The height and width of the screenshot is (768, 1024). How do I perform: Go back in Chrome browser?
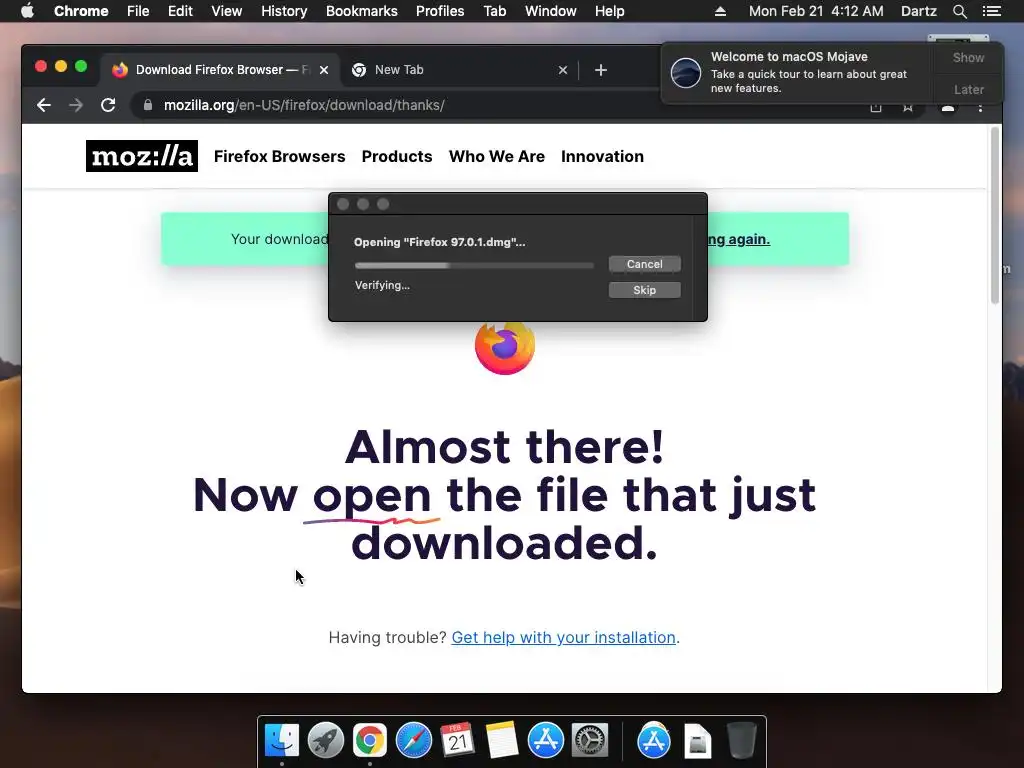[x=44, y=105]
